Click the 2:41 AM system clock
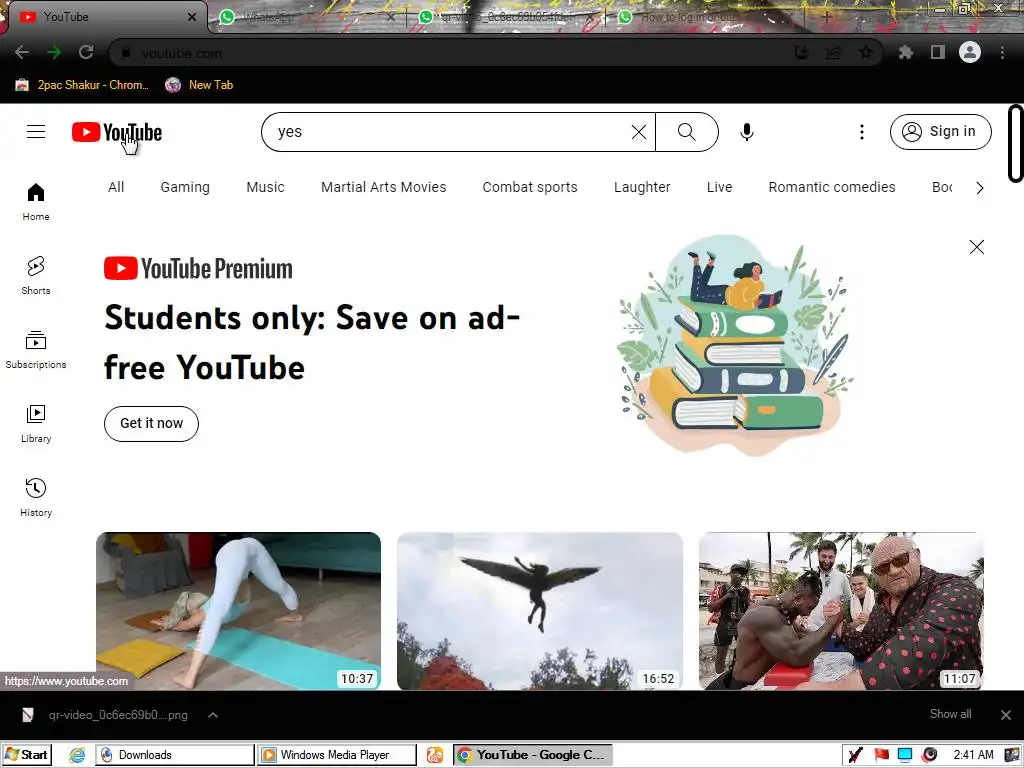 973,755
